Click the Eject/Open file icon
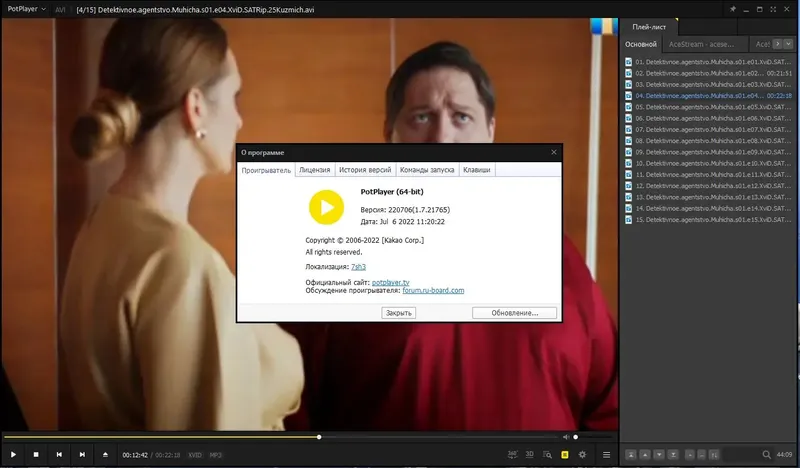 coord(105,454)
